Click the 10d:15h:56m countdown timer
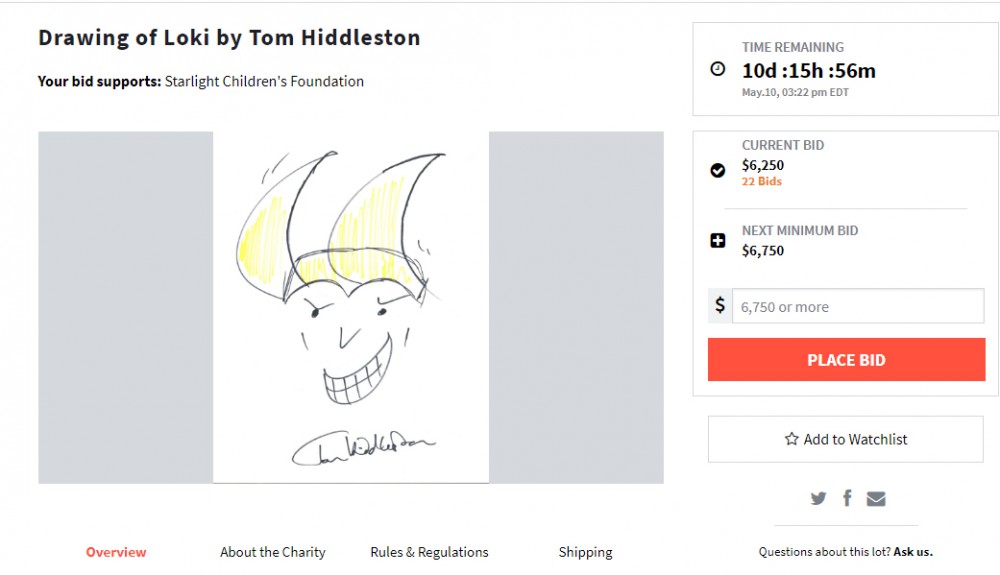 click(x=808, y=70)
